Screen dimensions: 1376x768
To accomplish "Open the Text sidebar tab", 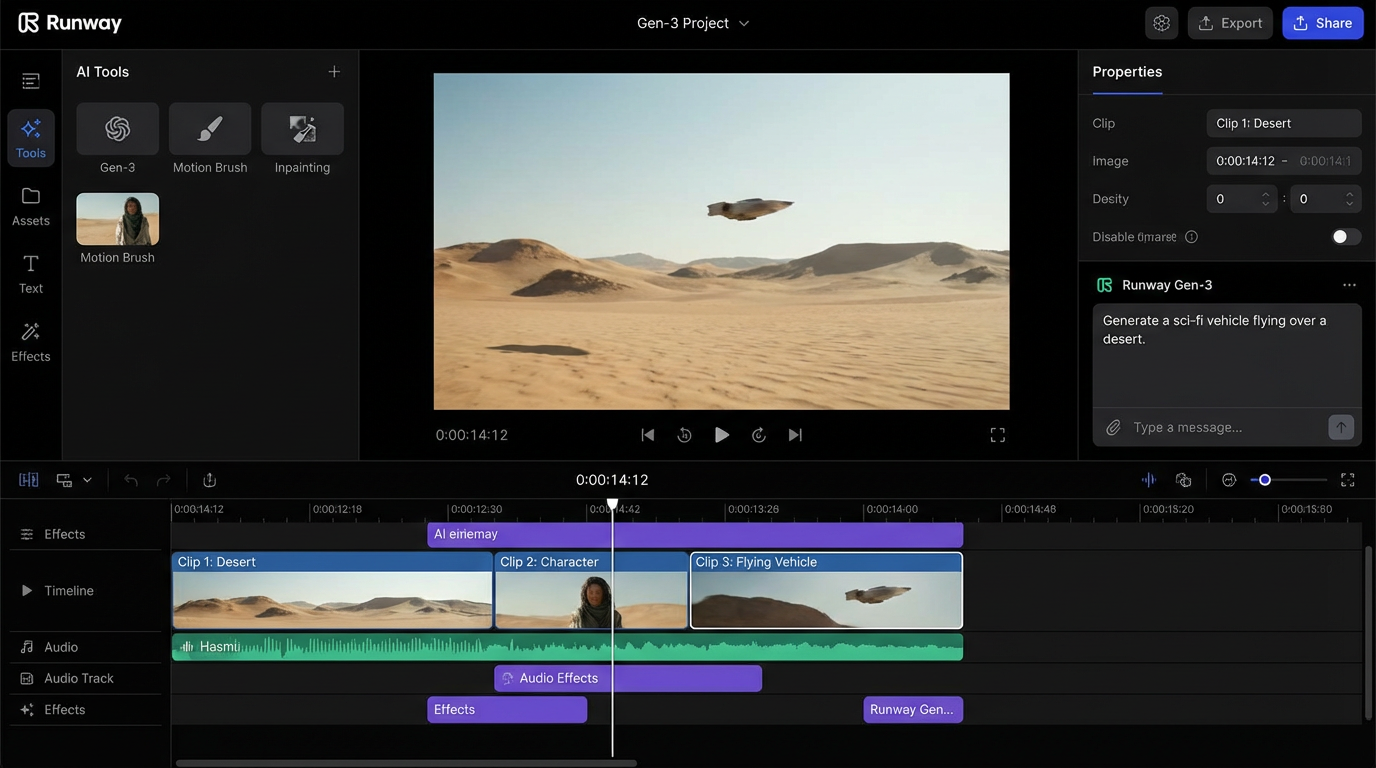I will tap(31, 273).
